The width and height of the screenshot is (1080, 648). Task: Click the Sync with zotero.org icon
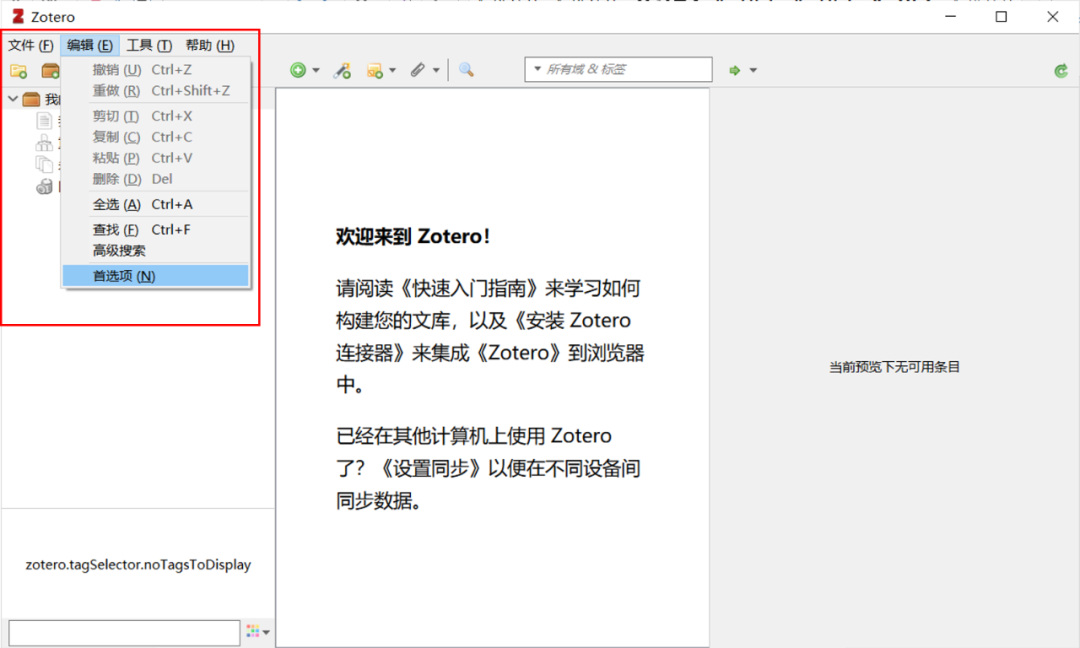coord(1061,70)
